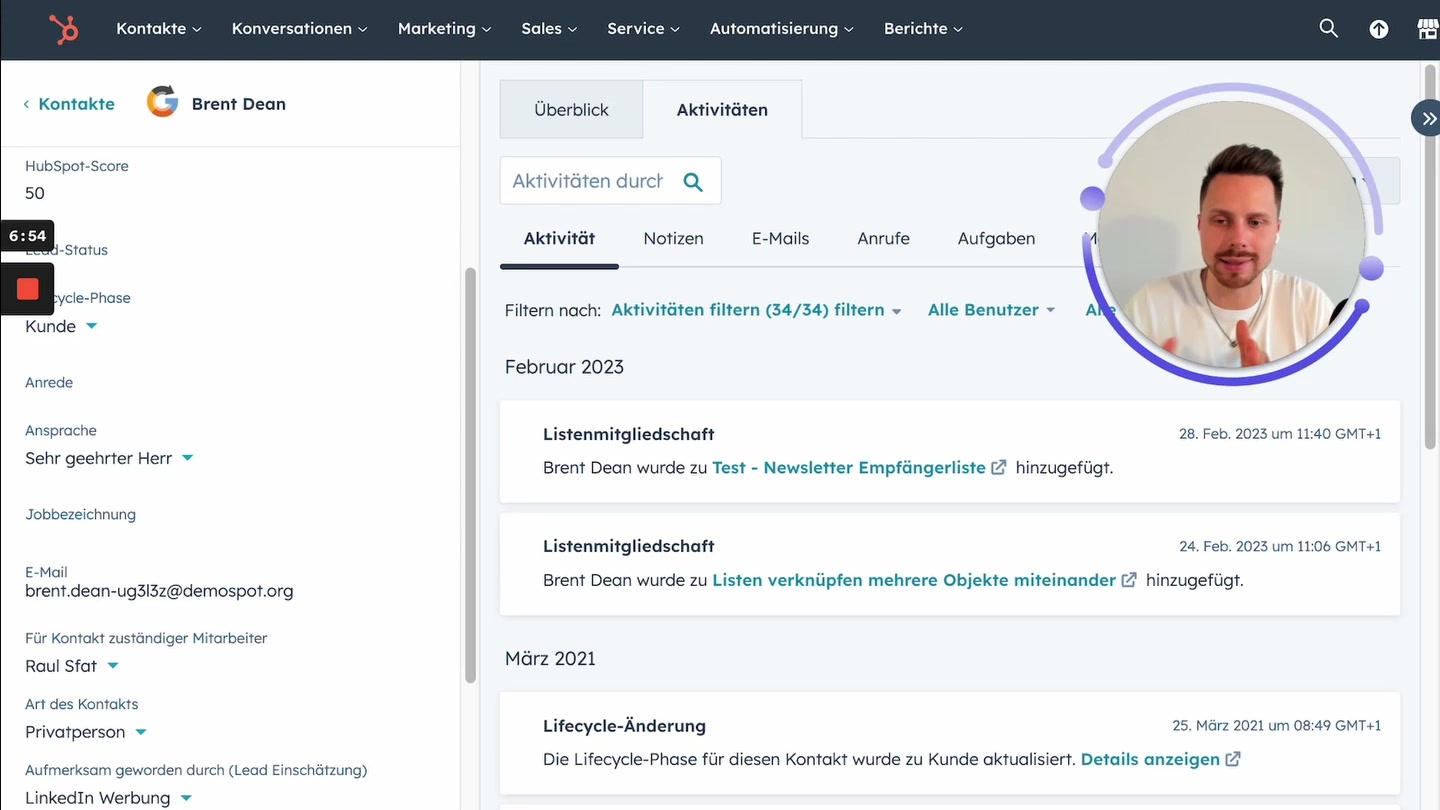Click the circular upgrade arrow icon
This screenshot has width=1440, height=810.
pyautogui.click(x=1379, y=29)
